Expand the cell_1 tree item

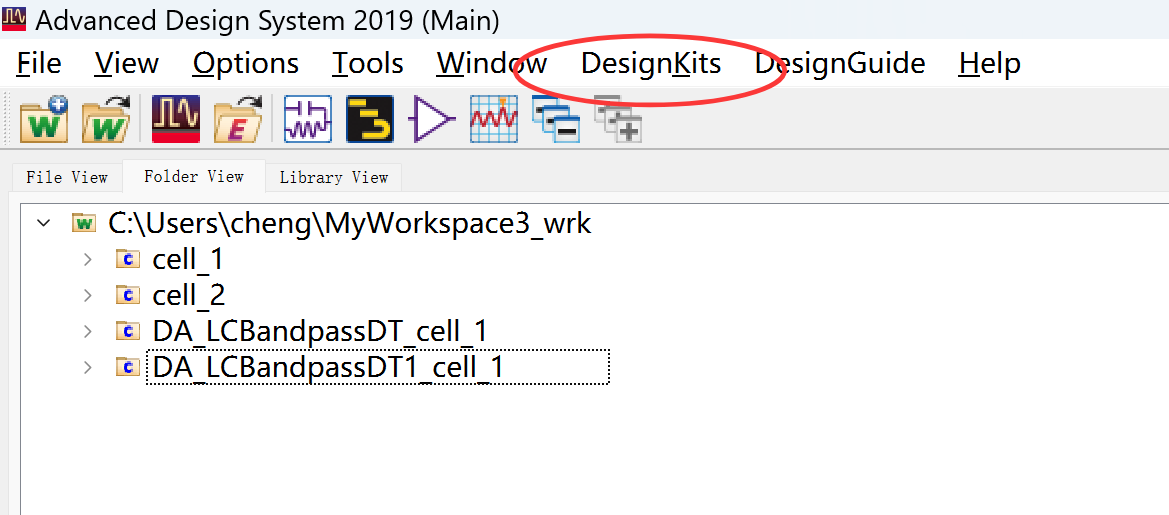coord(88,260)
